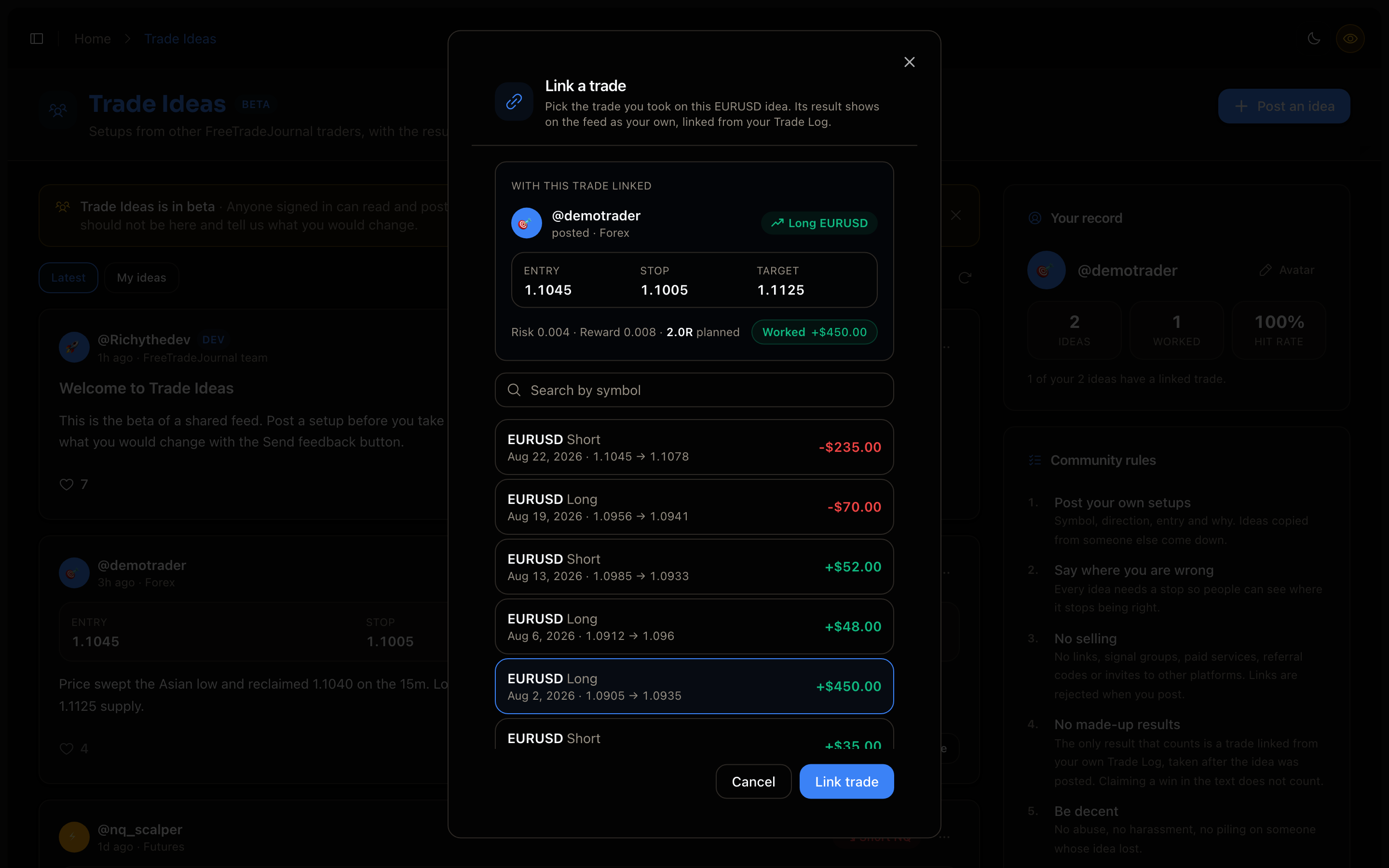The height and width of the screenshot is (868, 1389).
Task: Edit avatar using the pencil Avatar button
Action: [1286, 270]
